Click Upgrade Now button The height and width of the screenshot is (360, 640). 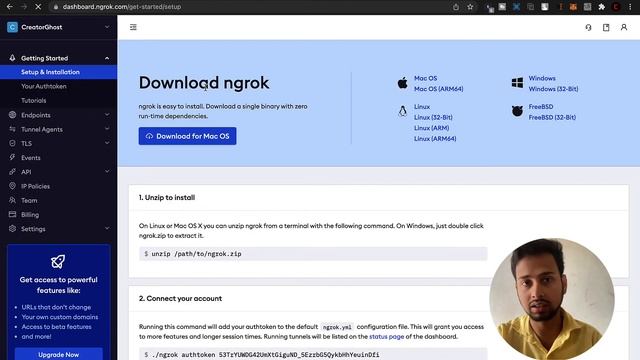click(x=59, y=354)
